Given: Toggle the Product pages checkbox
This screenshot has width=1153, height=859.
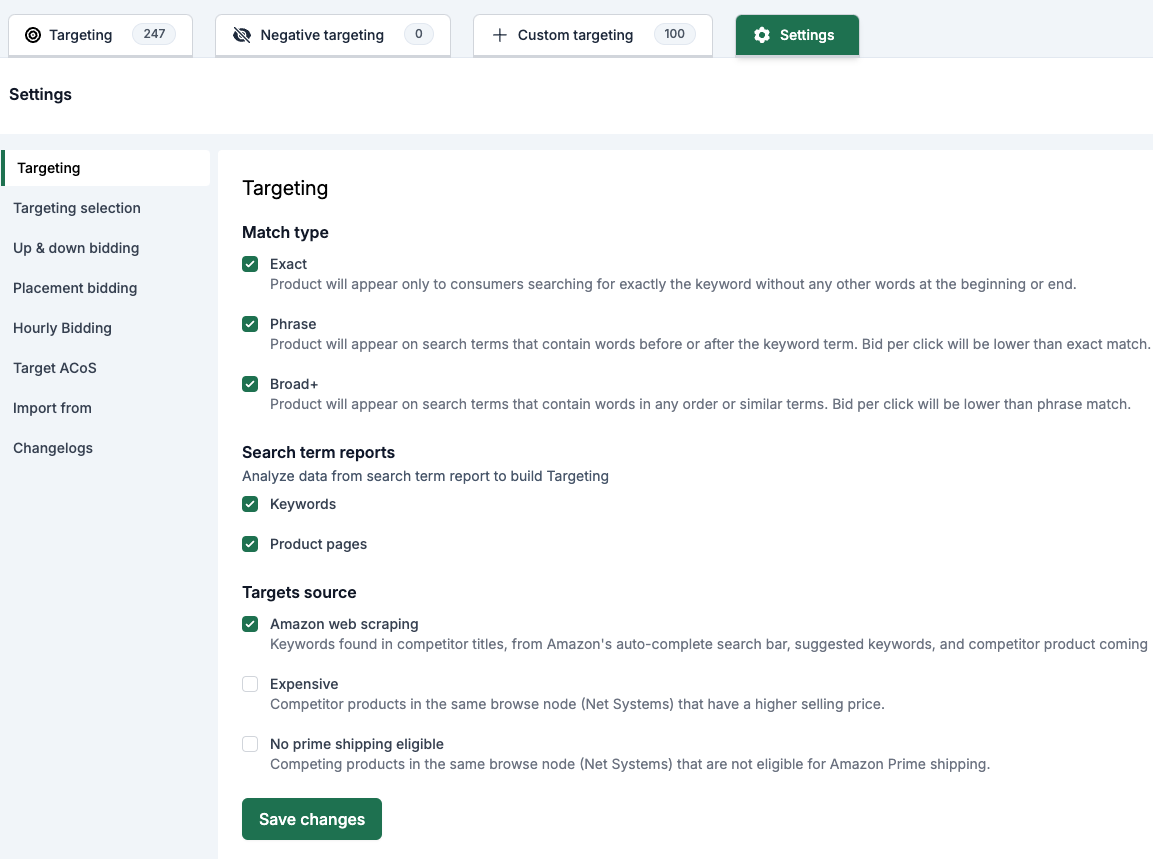Looking at the screenshot, I should pyautogui.click(x=250, y=544).
